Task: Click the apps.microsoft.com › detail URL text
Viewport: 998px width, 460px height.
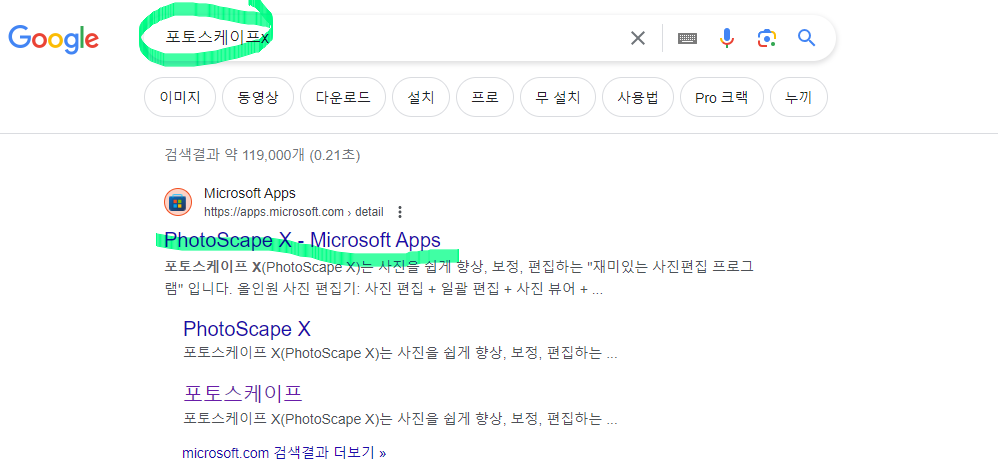Action: point(293,211)
